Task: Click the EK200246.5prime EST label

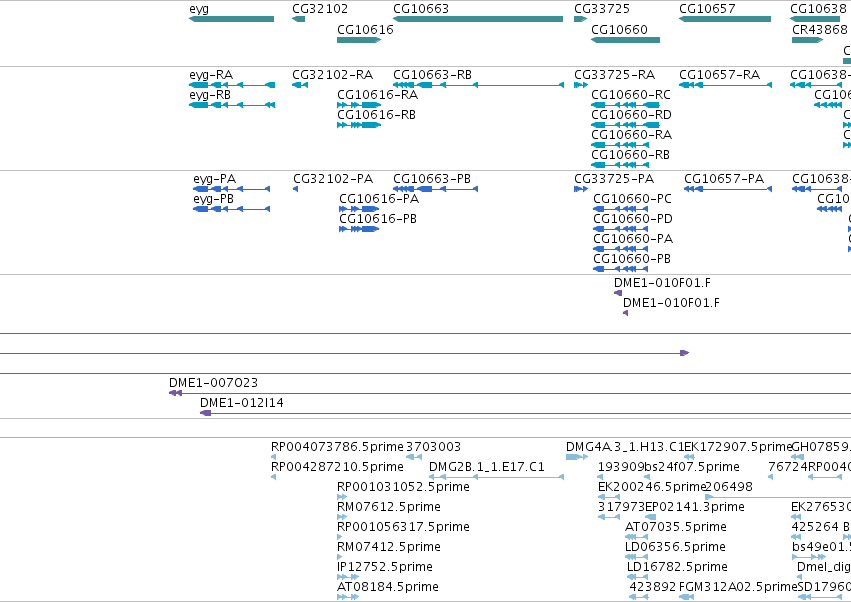Action: 652,487
